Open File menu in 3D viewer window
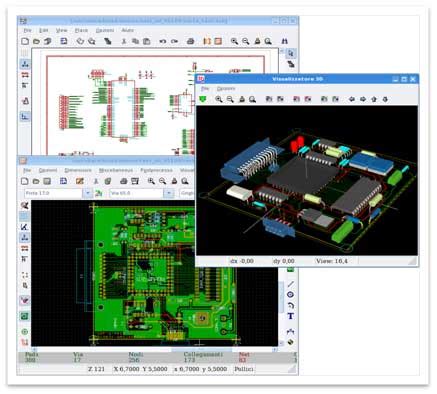 [205, 89]
